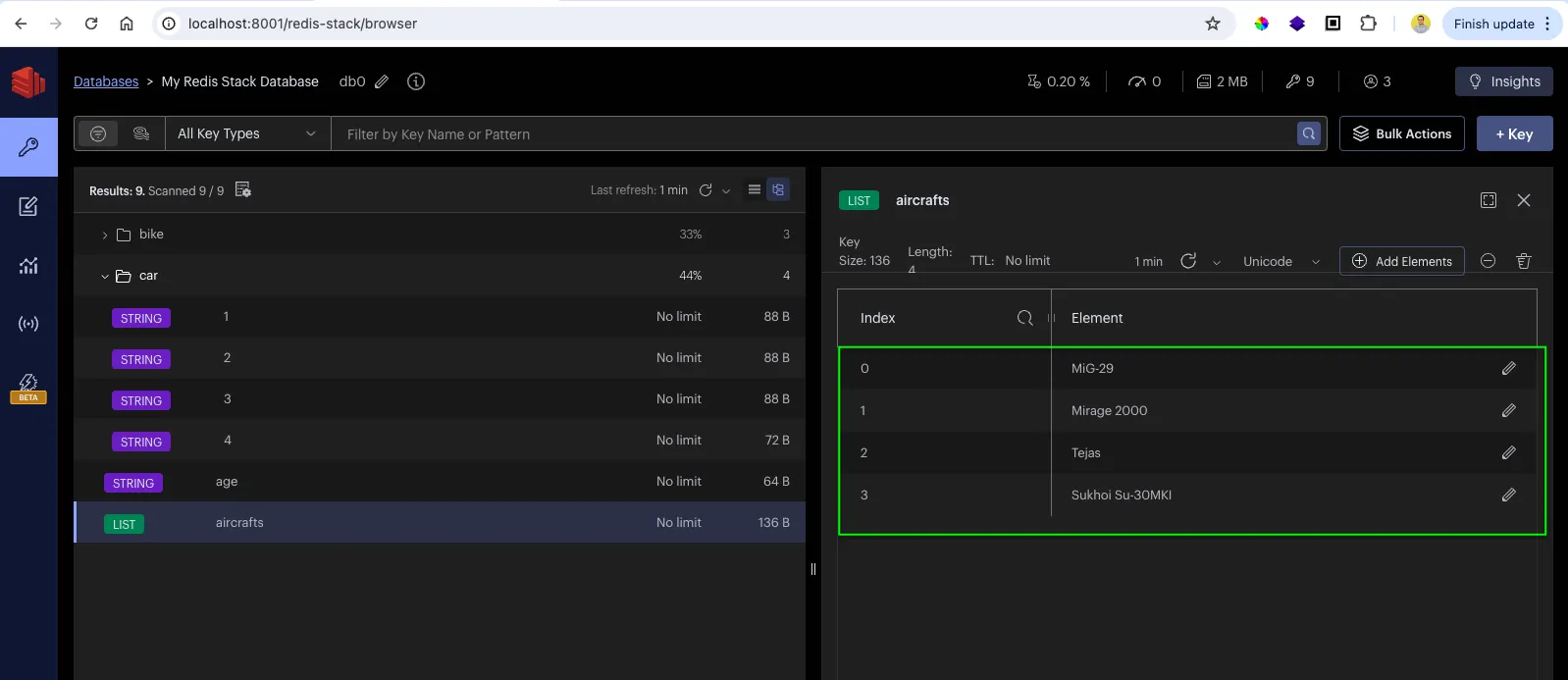This screenshot has width=1568, height=680.
Task: Select STRING key 2 in car folder
Action: coord(440,358)
